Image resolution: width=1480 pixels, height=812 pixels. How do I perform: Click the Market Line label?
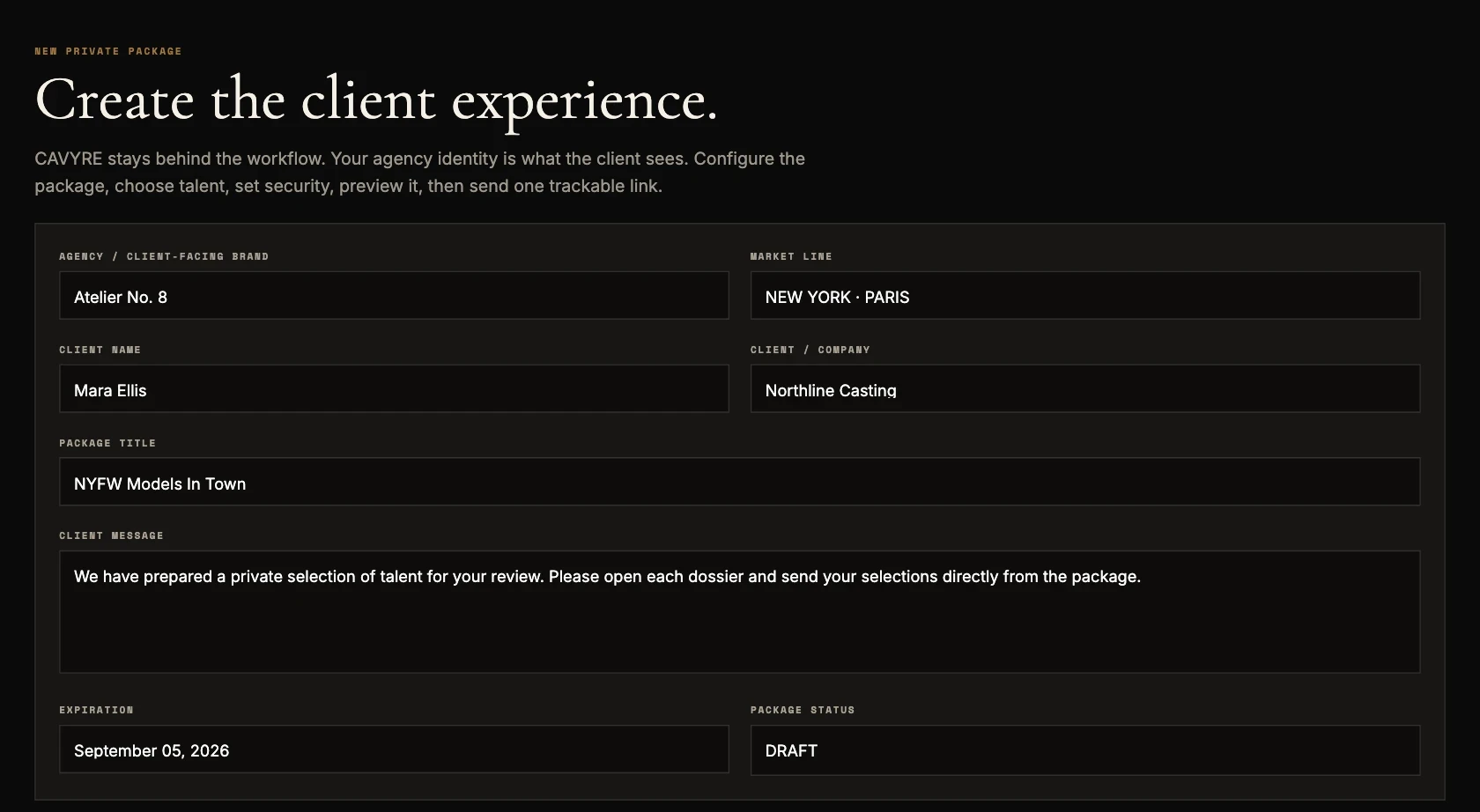tap(791, 256)
